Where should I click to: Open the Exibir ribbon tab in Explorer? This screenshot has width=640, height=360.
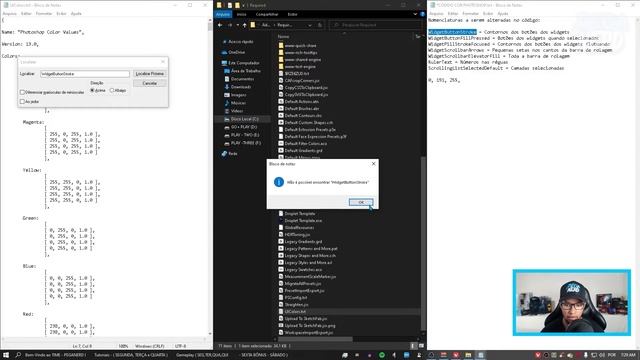point(292,14)
